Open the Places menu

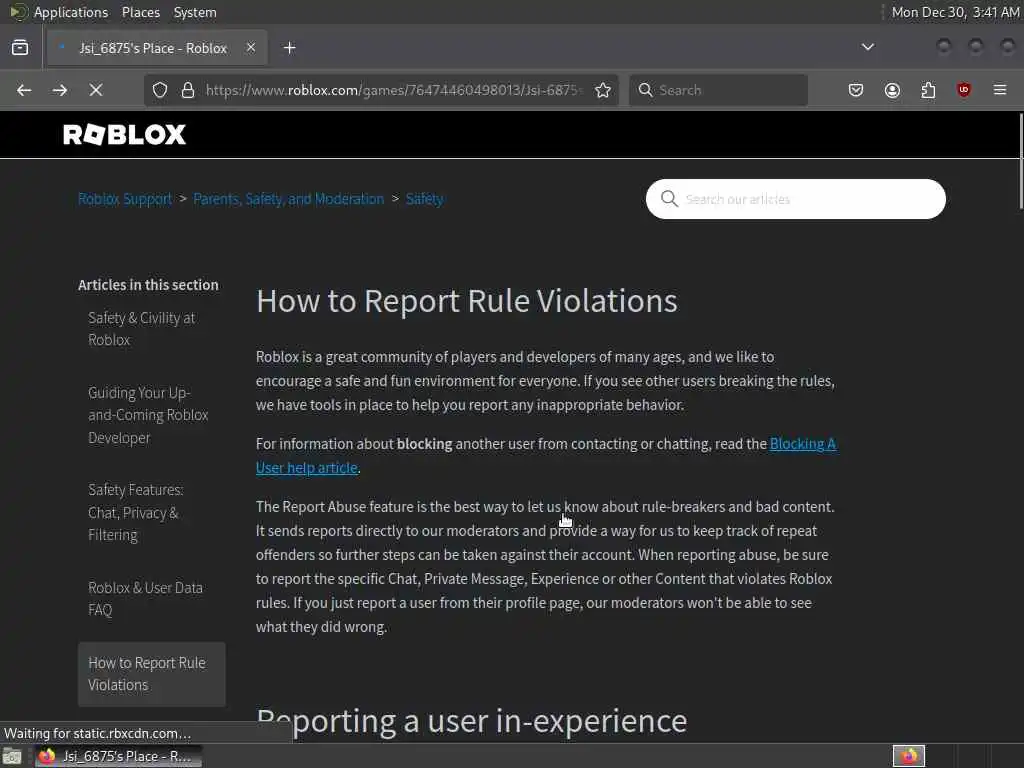141,12
